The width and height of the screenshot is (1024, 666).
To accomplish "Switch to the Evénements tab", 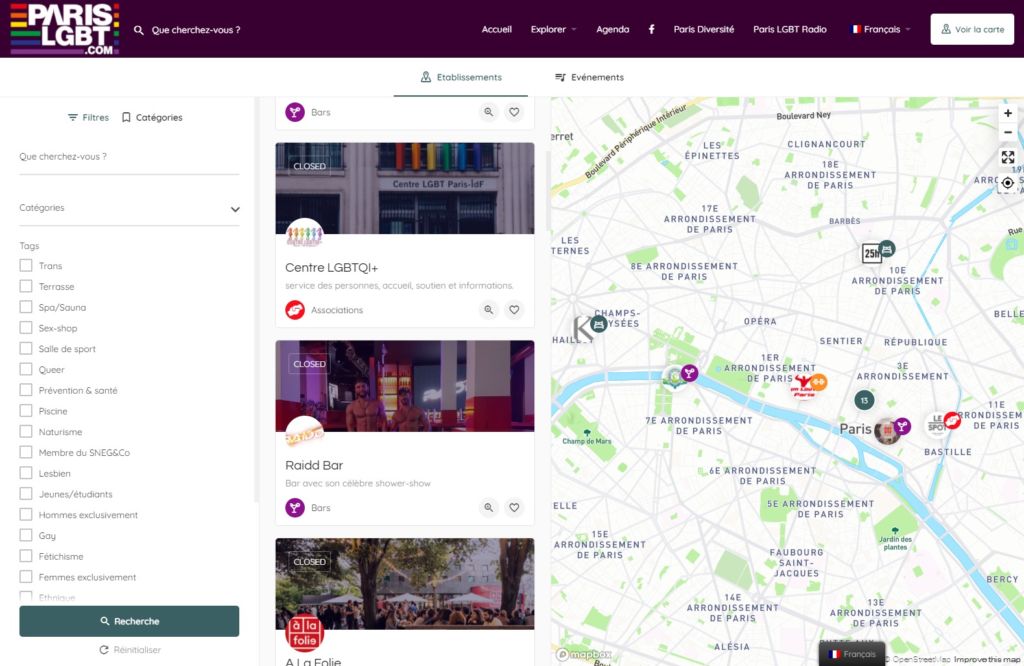I will click(589, 77).
